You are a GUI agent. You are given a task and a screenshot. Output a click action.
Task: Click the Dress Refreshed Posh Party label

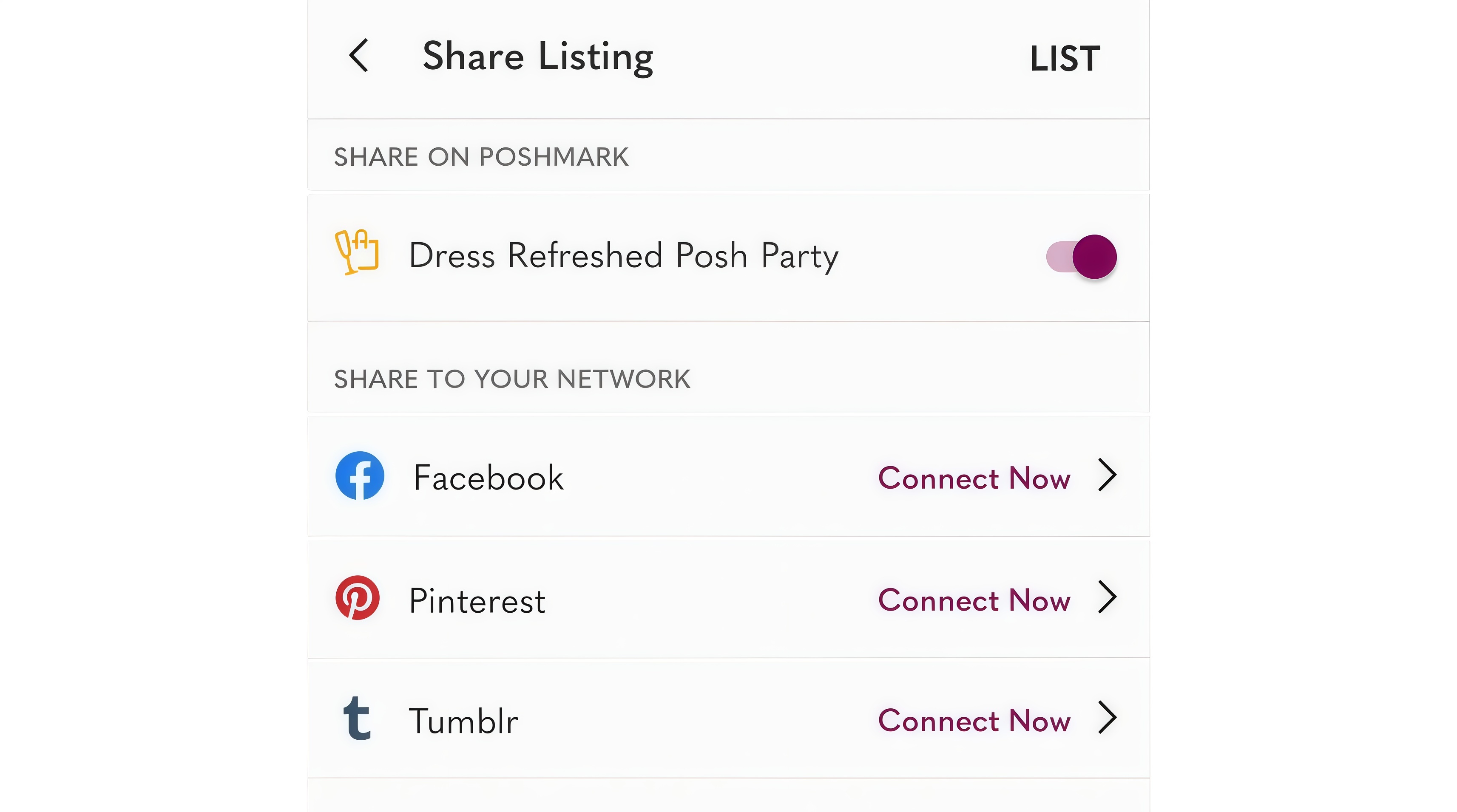click(624, 256)
